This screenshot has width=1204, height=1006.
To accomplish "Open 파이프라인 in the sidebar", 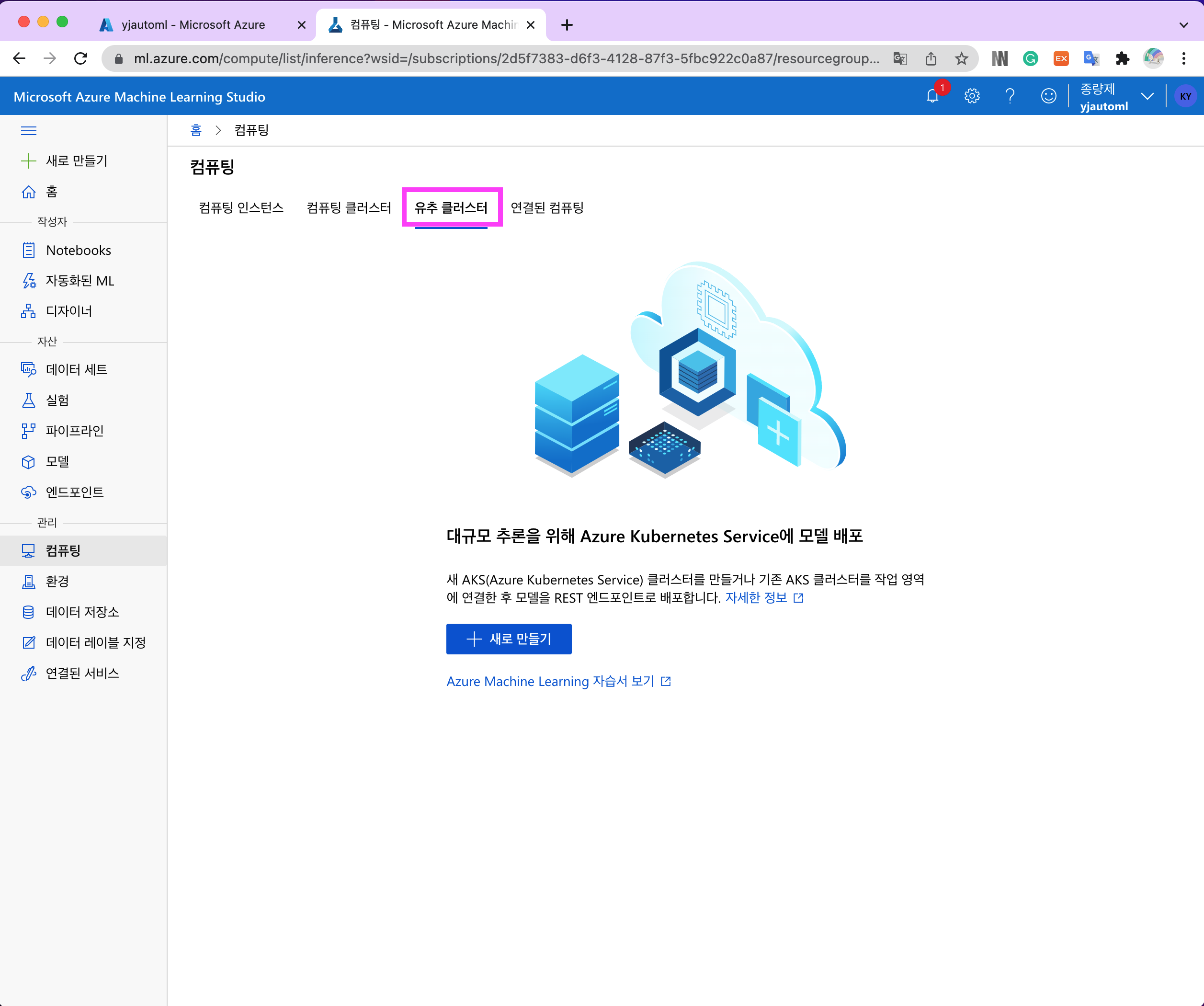I will (x=83, y=431).
